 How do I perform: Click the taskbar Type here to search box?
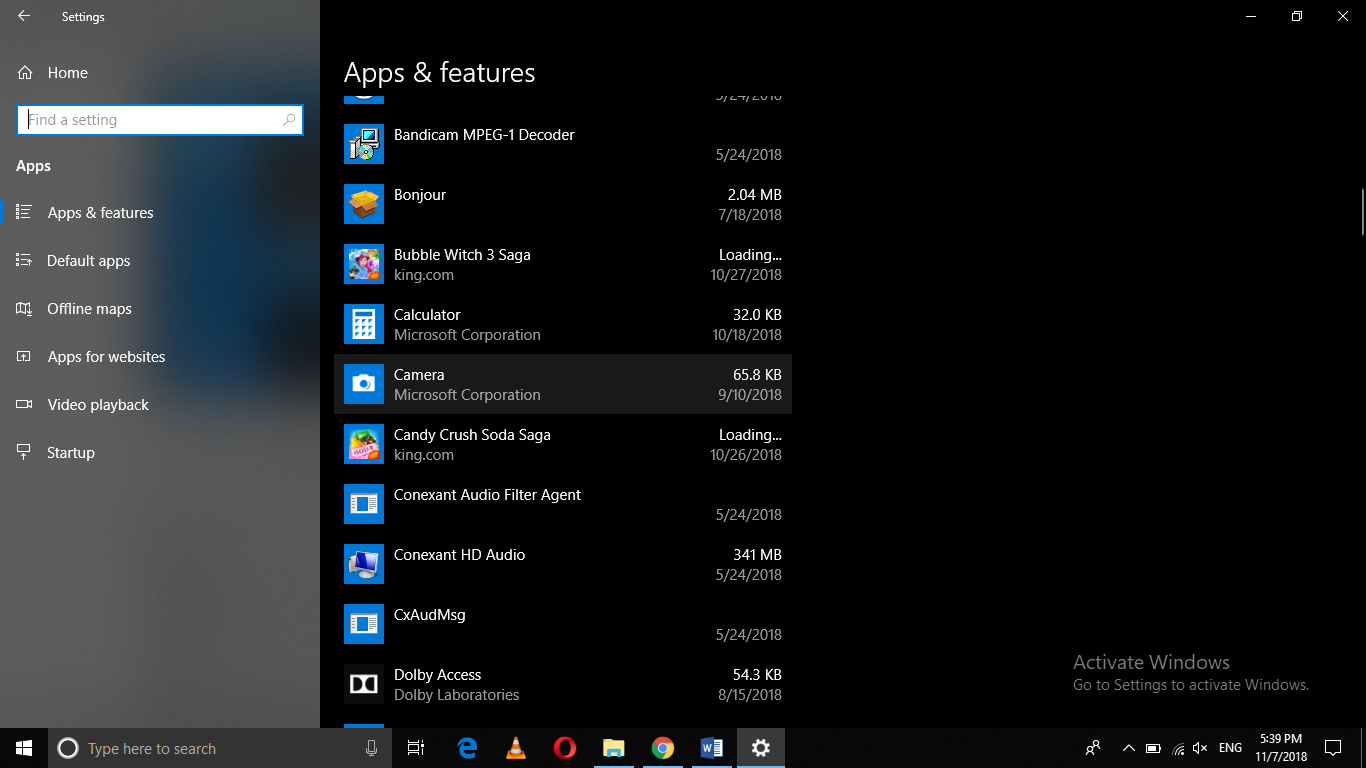pos(219,748)
